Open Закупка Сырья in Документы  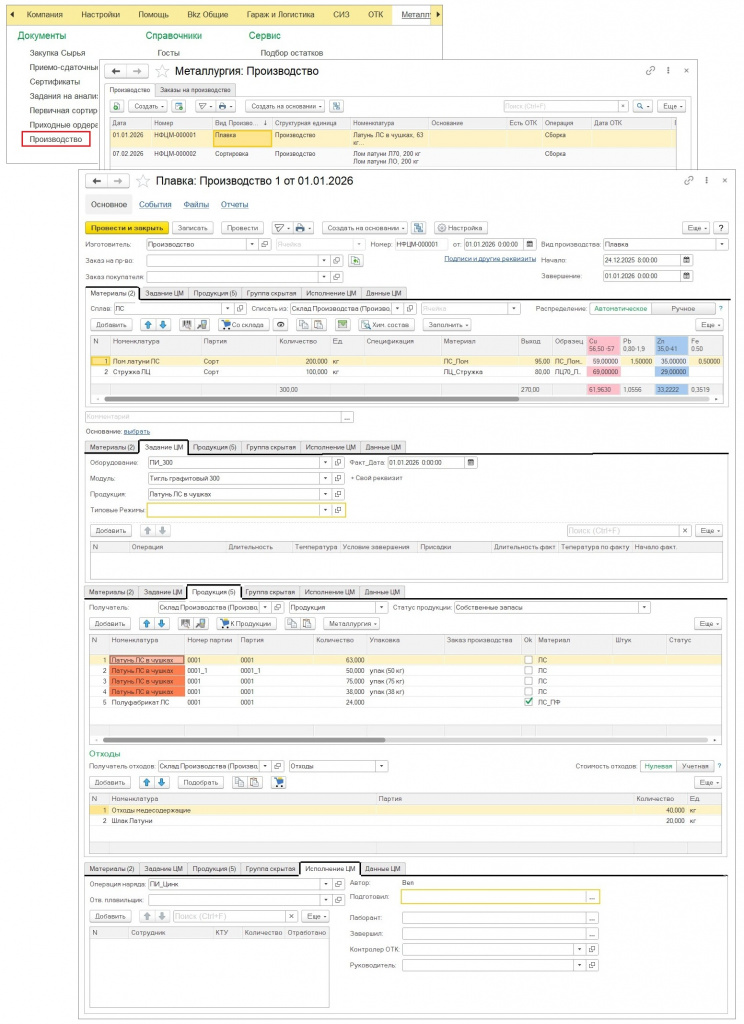click(x=57, y=53)
